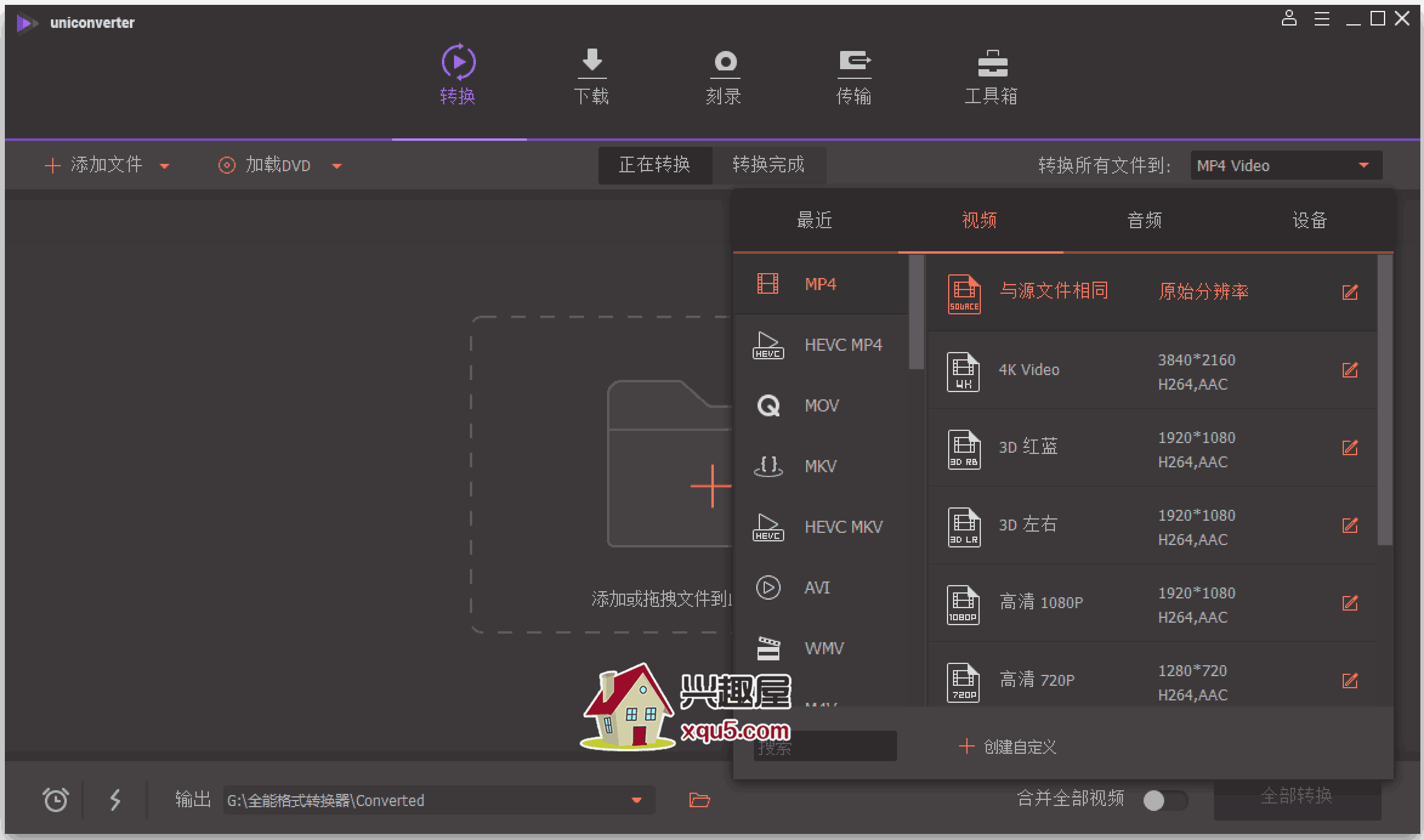This screenshot has height=840, width=1424.
Task: Open the output folder icon
Action: click(x=700, y=800)
